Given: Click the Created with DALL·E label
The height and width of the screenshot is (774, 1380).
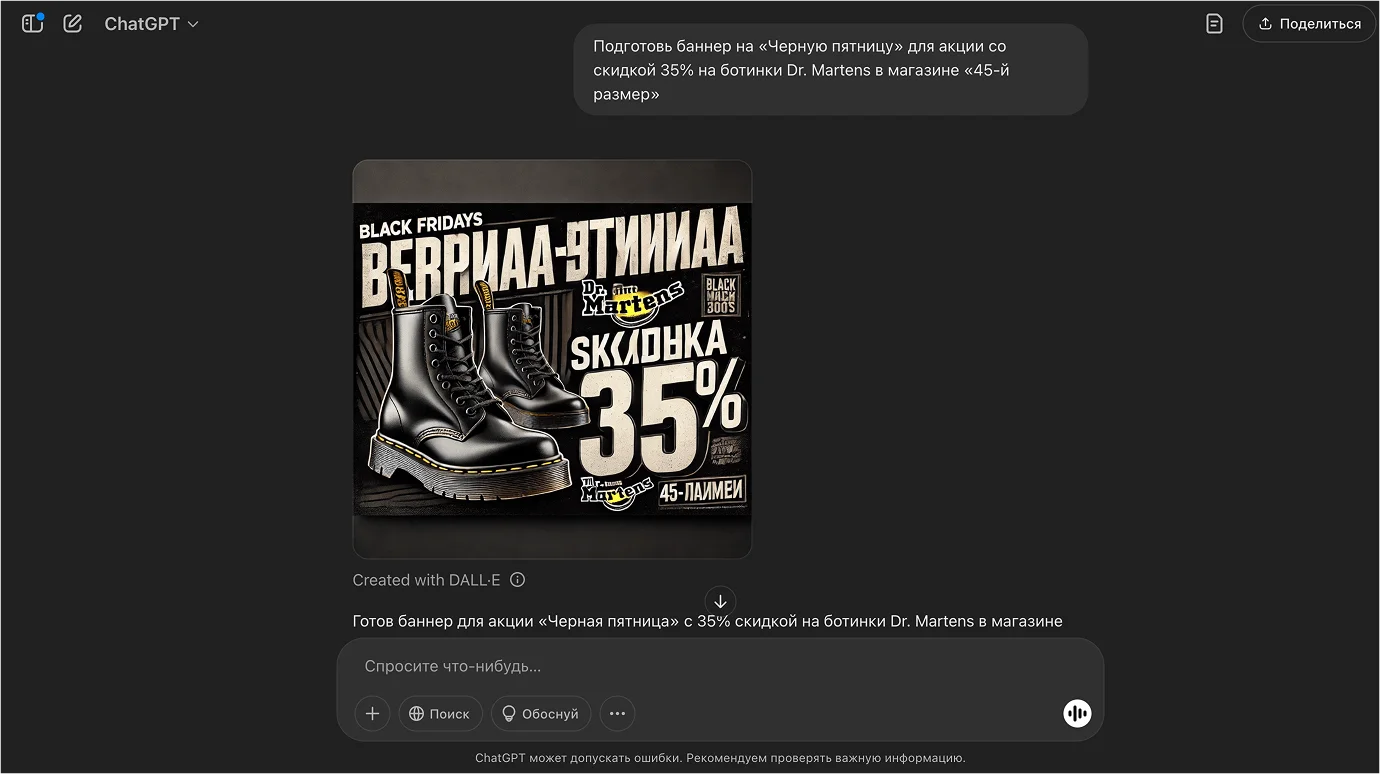Looking at the screenshot, I should (427, 580).
